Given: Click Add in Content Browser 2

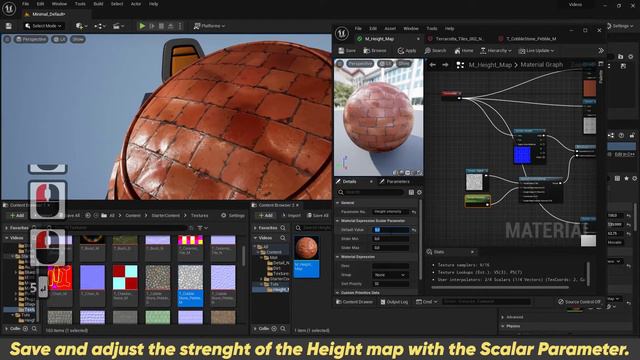Looking at the screenshot, I should (265, 216).
